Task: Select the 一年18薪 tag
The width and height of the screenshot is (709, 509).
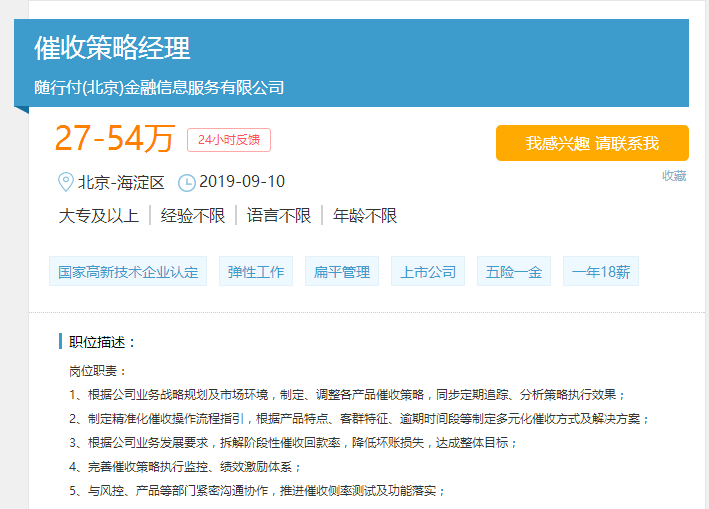Action: (x=601, y=272)
